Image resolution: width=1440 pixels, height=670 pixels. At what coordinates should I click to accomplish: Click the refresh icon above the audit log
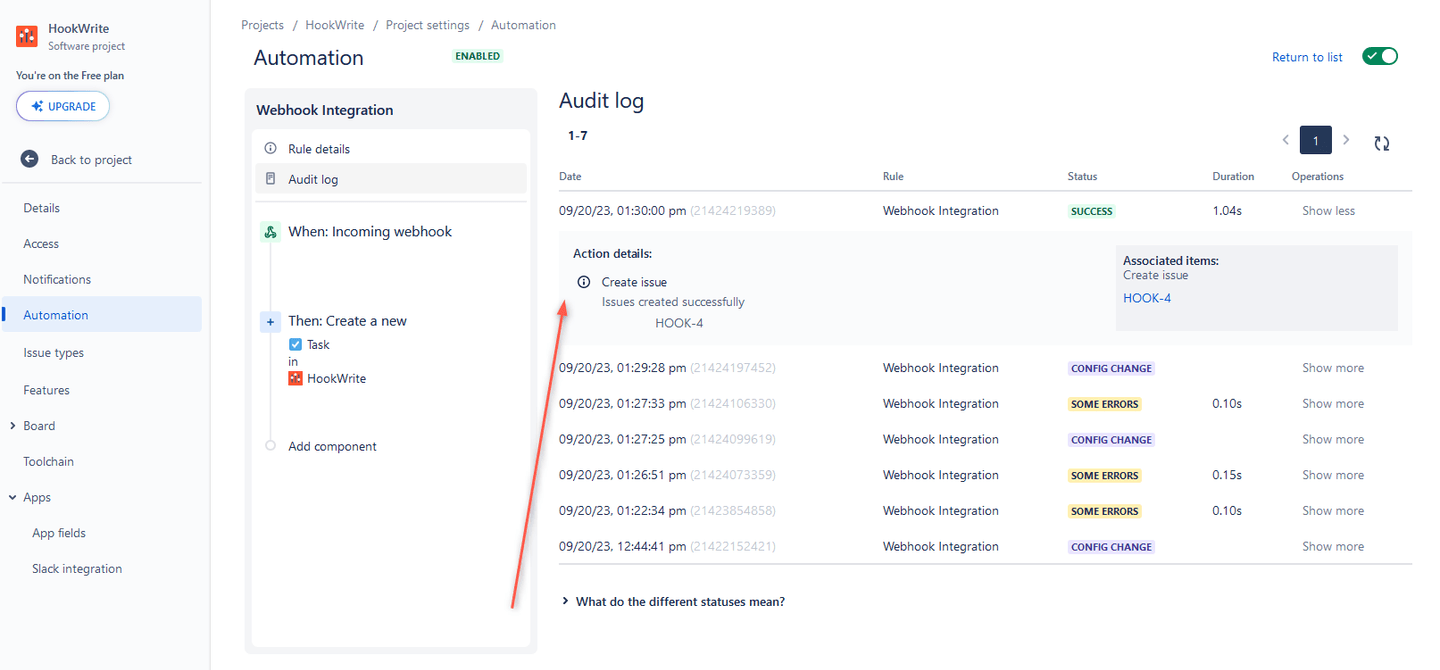tap(1382, 144)
